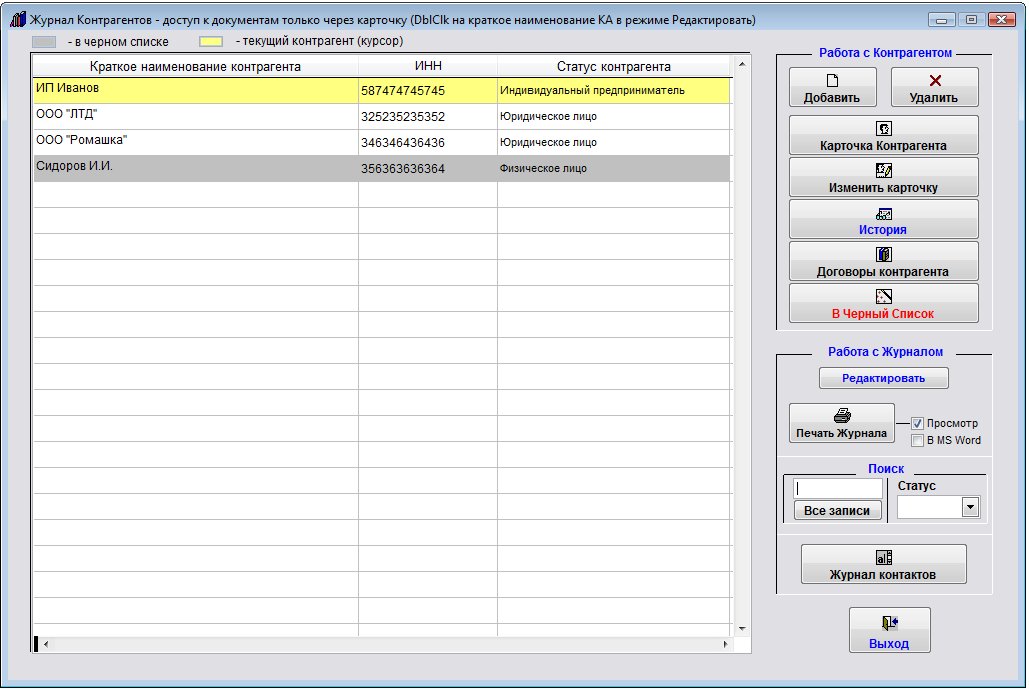Click the Печать Журнала printer button
The width and height of the screenshot is (1029, 690).
tap(841, 423)
